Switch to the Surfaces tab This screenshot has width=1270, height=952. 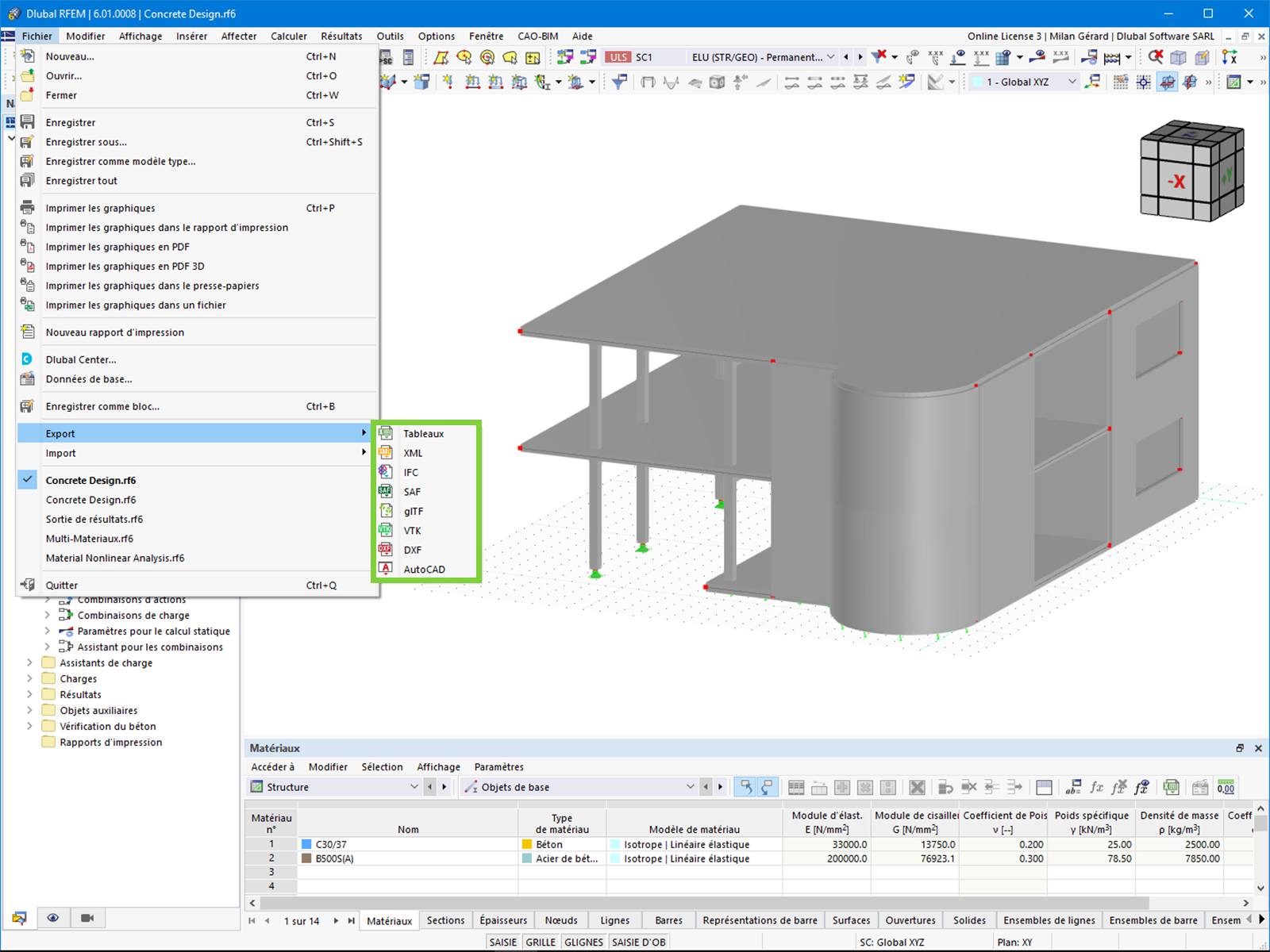point(851,920)
